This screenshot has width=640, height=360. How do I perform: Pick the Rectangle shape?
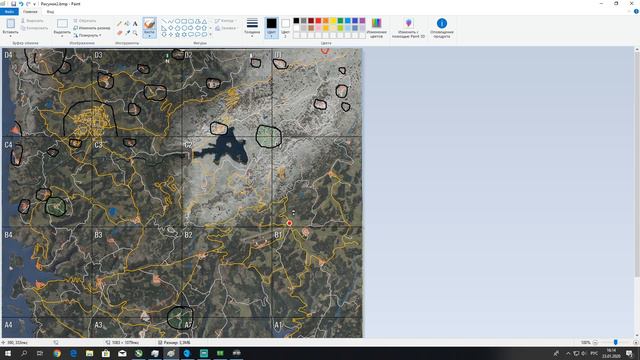click(184, 21)
